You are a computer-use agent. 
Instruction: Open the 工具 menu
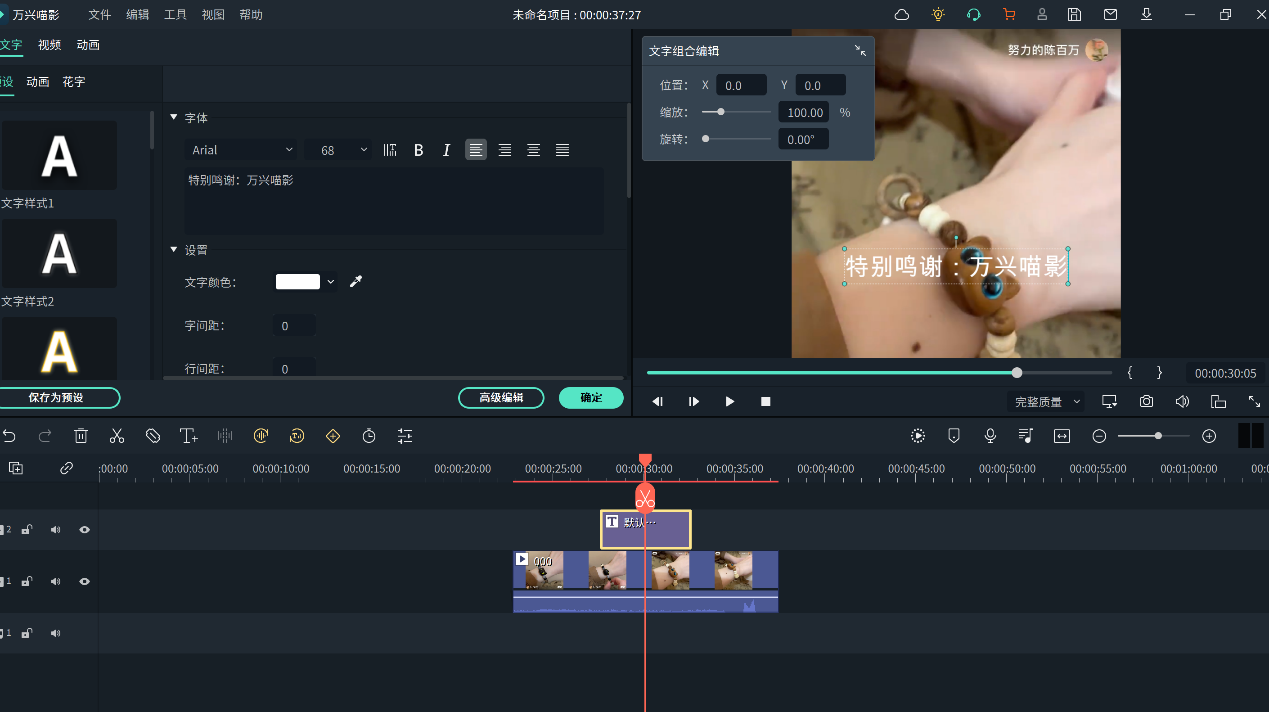click(174, 14)
